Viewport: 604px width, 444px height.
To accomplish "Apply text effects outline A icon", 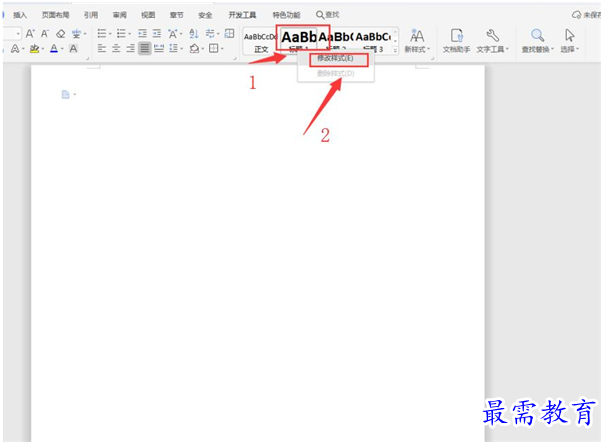I will pos(15,49).
